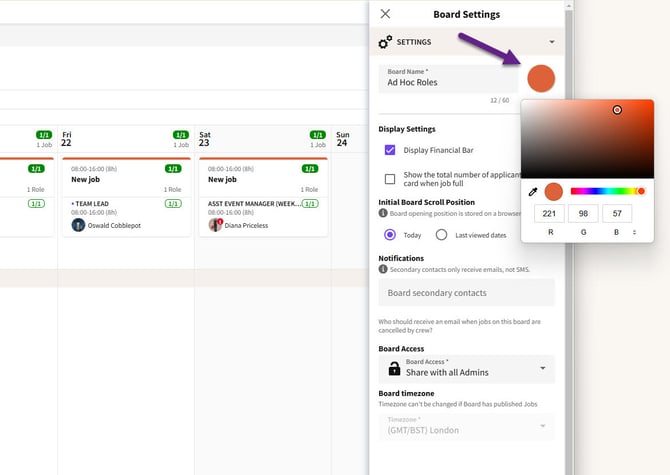
Task: Collapse the SETTINGS section arrow
Action: [552, 42]
